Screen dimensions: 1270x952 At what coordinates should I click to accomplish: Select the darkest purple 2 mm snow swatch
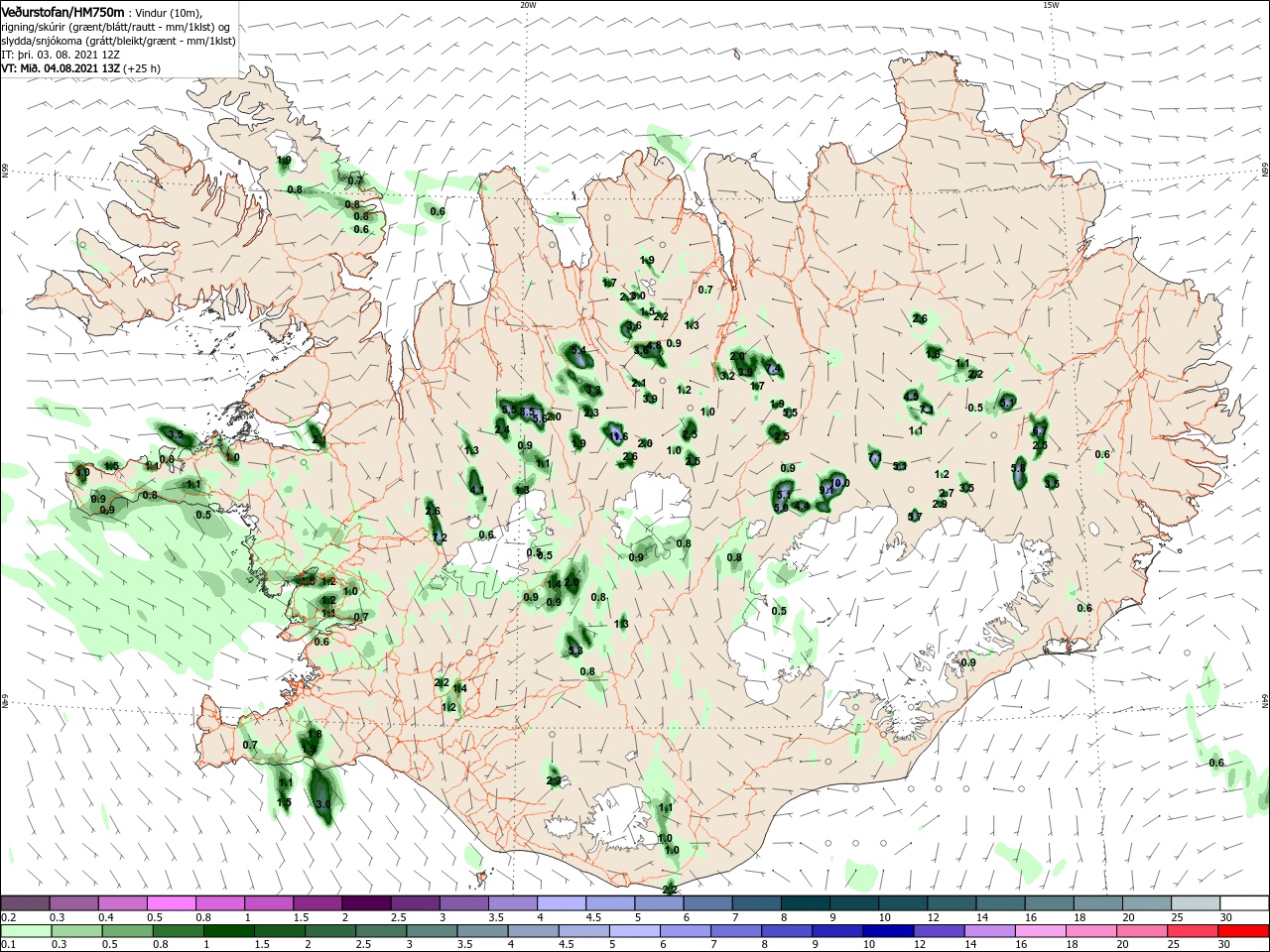click(366, 903)
